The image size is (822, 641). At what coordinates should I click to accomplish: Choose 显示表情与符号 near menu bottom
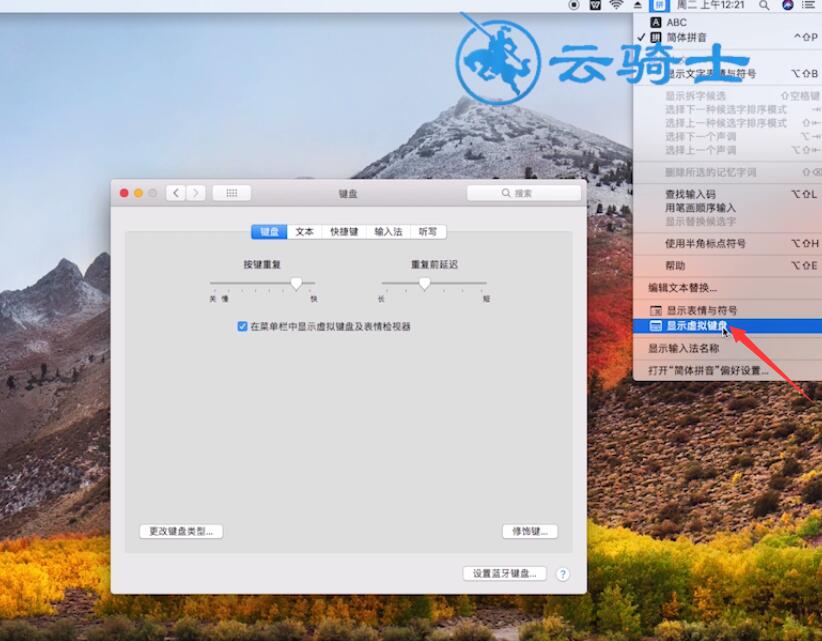(x=728, y=310)
